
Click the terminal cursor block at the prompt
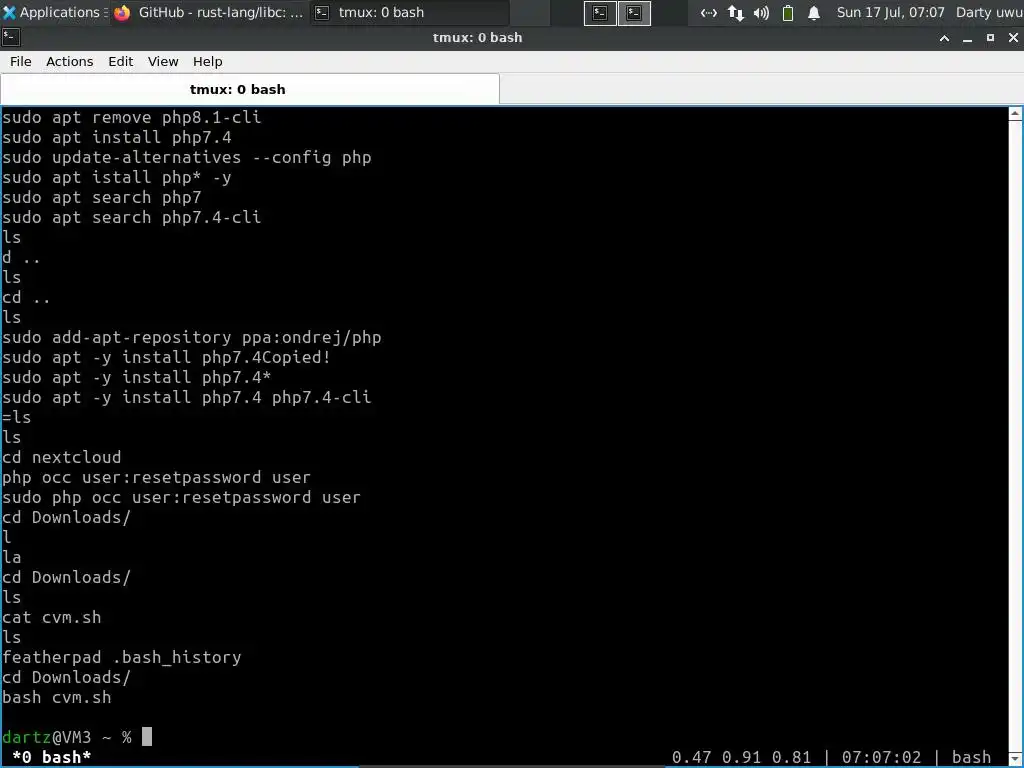(x=147, y=737)
